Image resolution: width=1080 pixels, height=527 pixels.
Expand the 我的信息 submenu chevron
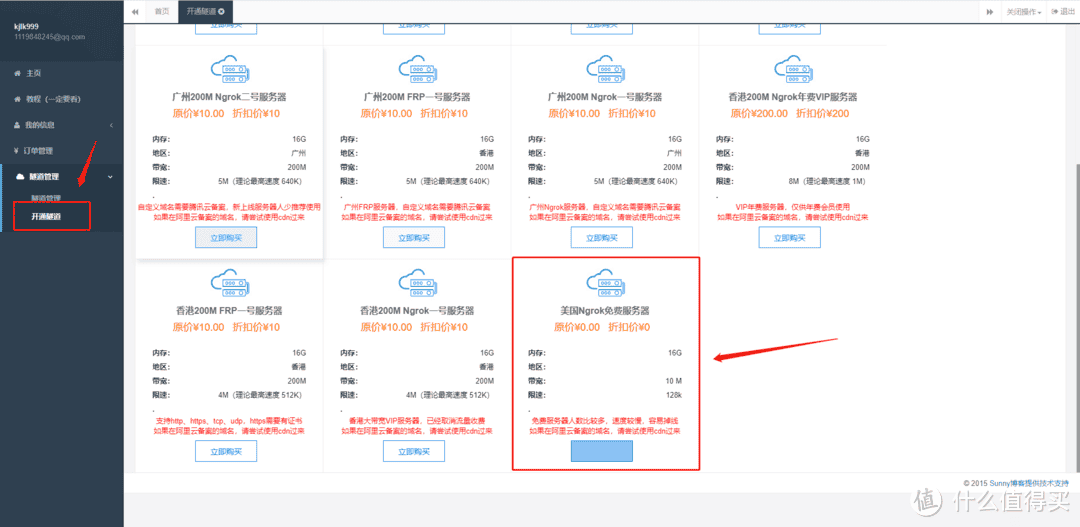[111, 125]
